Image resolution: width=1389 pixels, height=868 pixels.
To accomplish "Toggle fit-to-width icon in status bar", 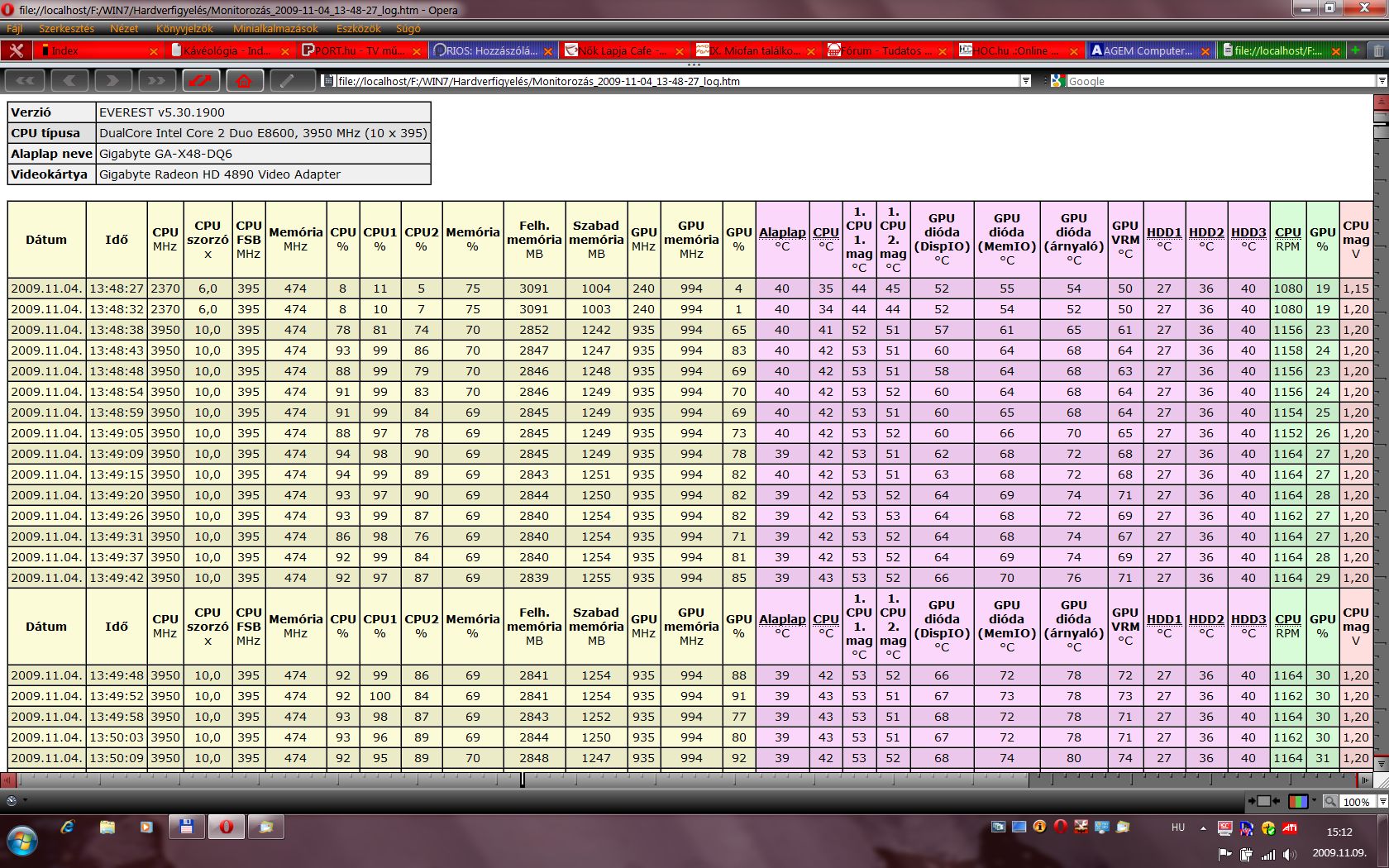I will click(x=1263, y=801).
